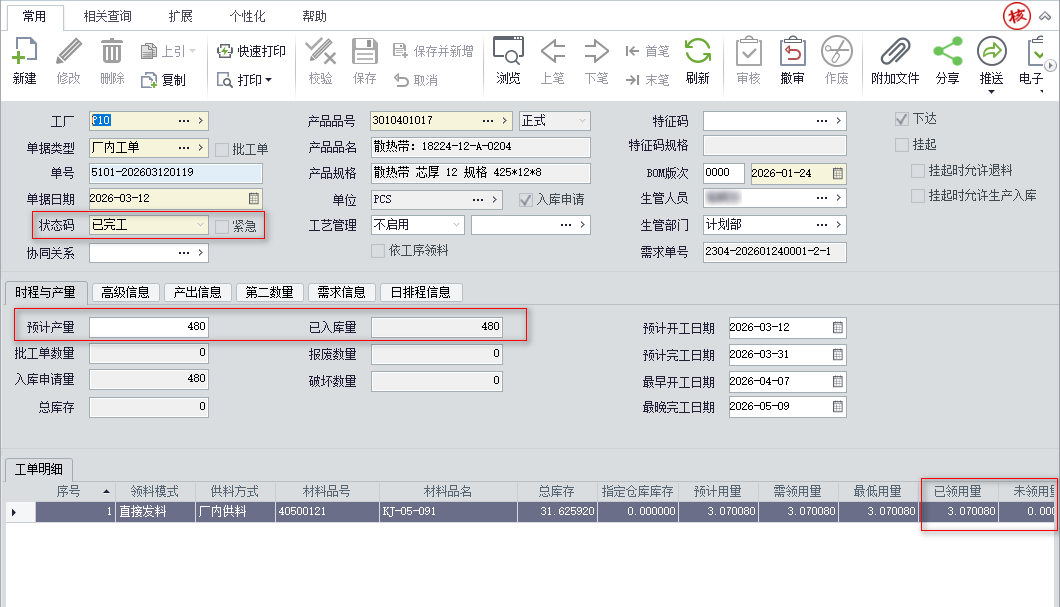Select the 时程与产量 tab

point(45,292)
